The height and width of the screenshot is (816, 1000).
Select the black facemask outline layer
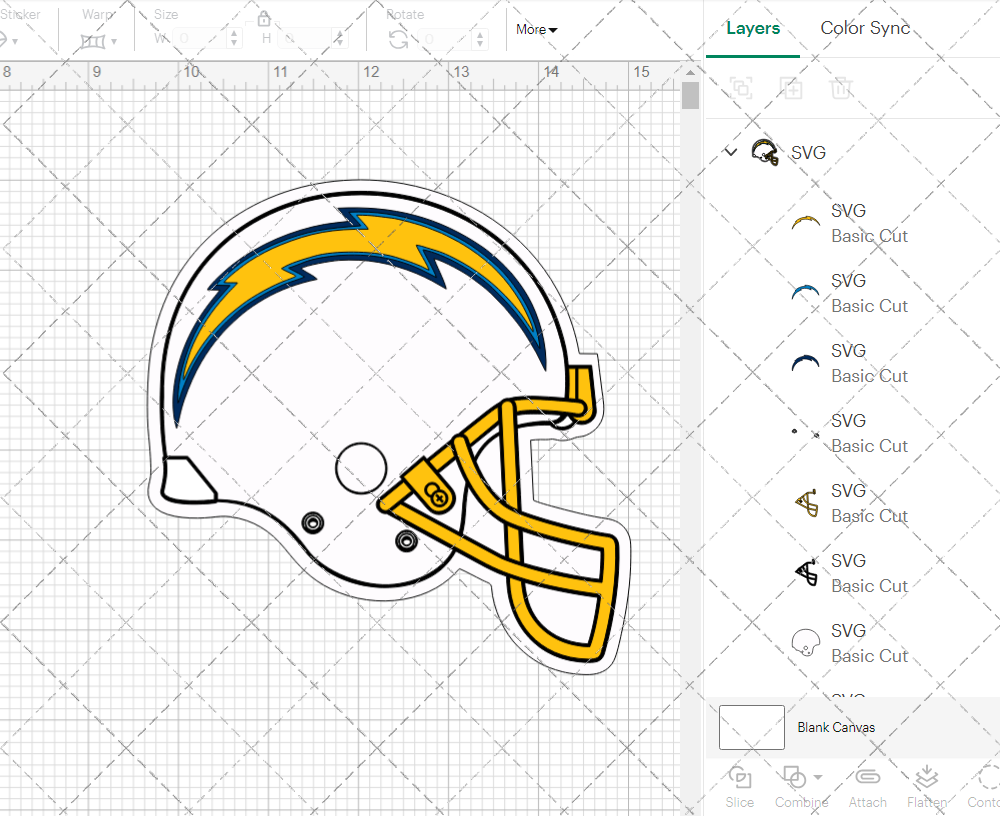coord(807,573)
